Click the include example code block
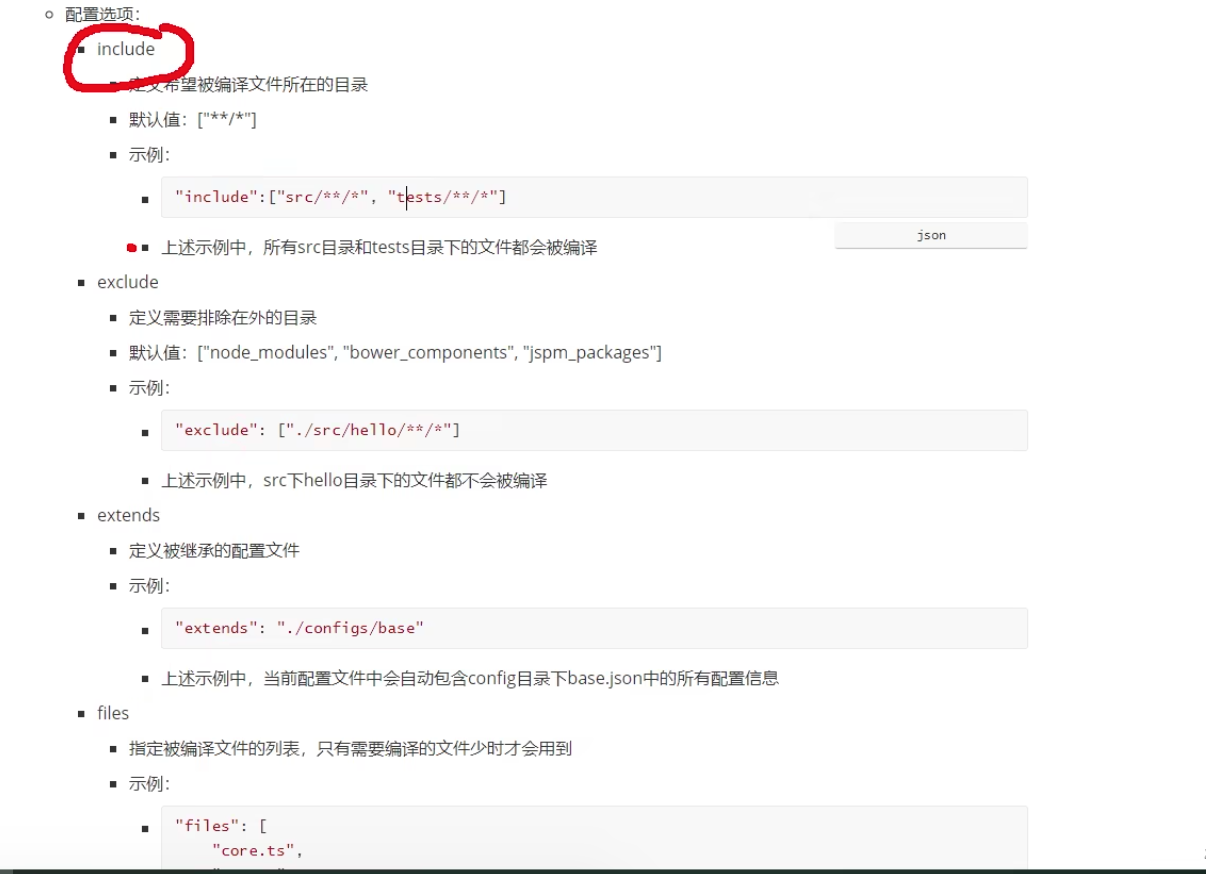Screen dimensions: 1206x874 (594, 197)
